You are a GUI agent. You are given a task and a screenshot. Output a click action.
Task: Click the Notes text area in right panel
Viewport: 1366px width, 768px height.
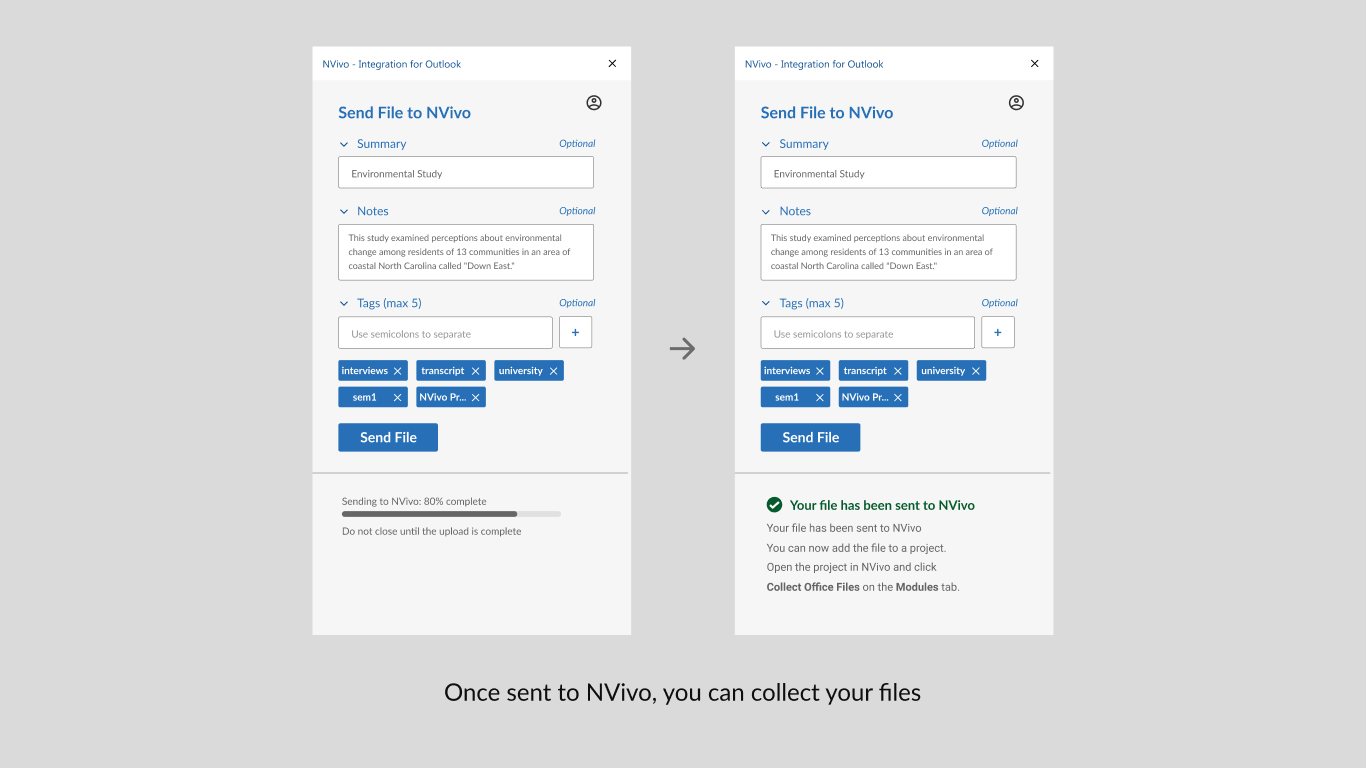(x=888, y=252)
